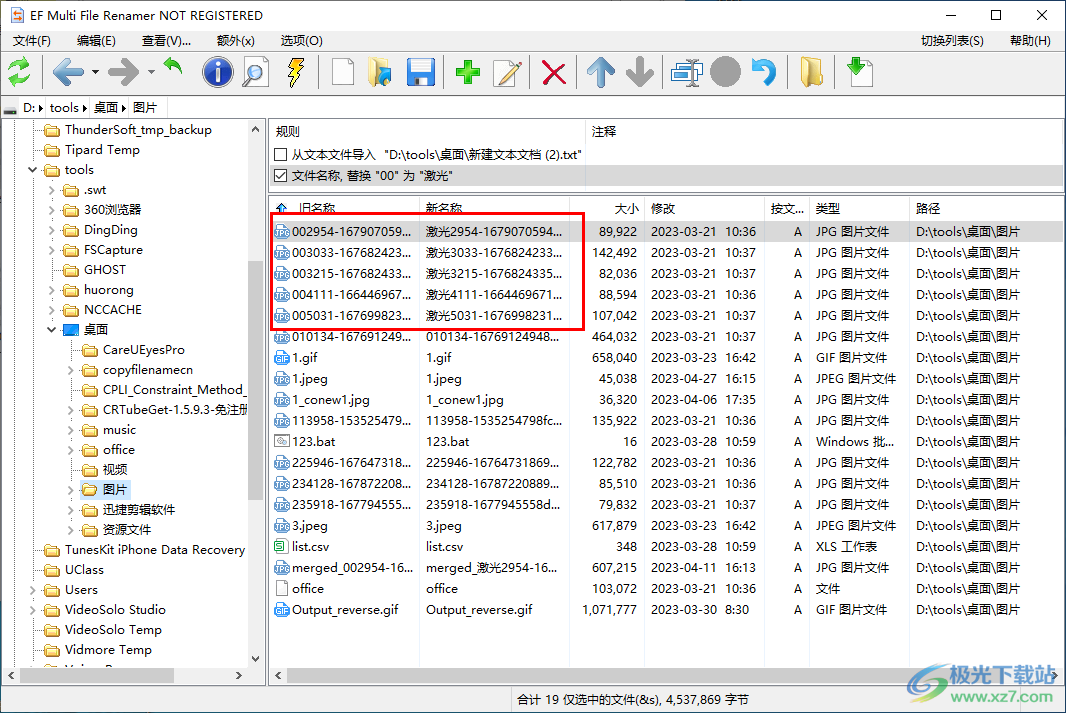The width and height of the screenshot is (1066, 713).
Task: Expand the VideoSolo Studio folder
Action: 33,610
